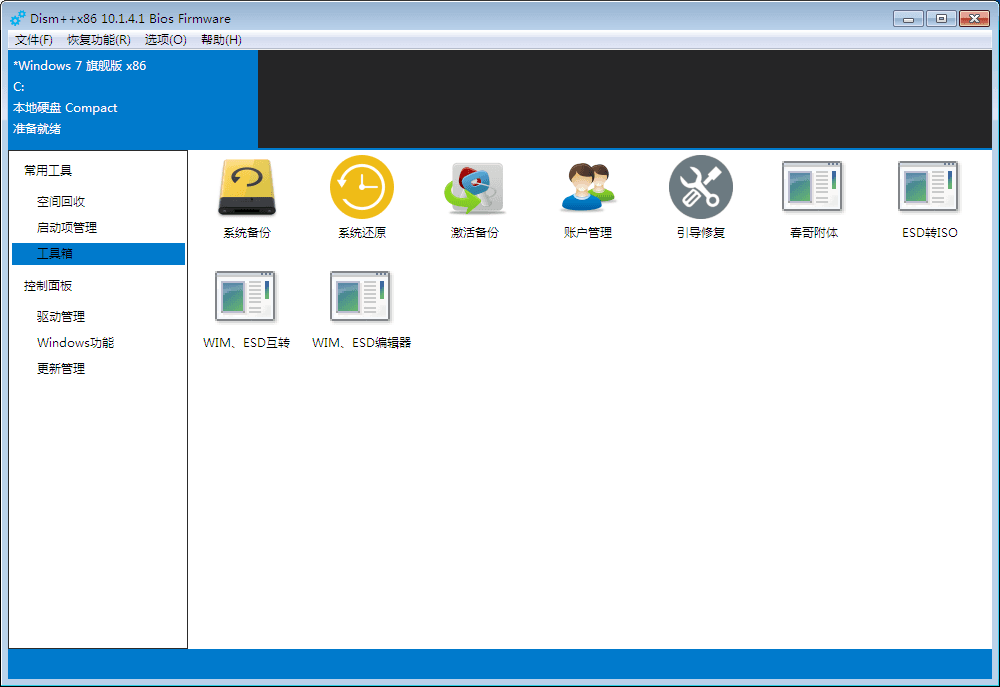The image size is (1000, 687).
Task: Open 驱动管理 in the sidebar
Action: [58, 315]
